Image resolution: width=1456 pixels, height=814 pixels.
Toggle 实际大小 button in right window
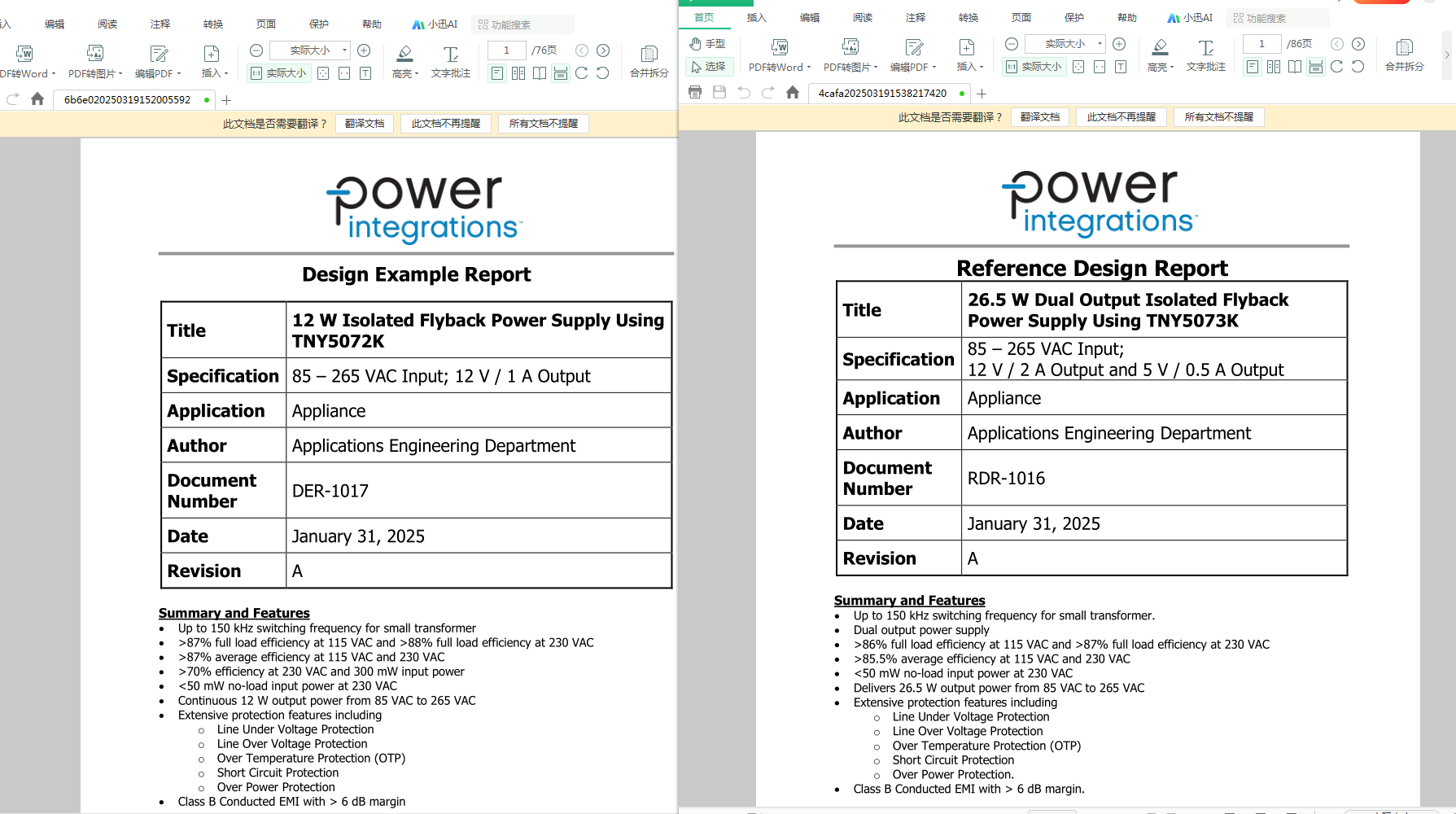coord(1034,67)
